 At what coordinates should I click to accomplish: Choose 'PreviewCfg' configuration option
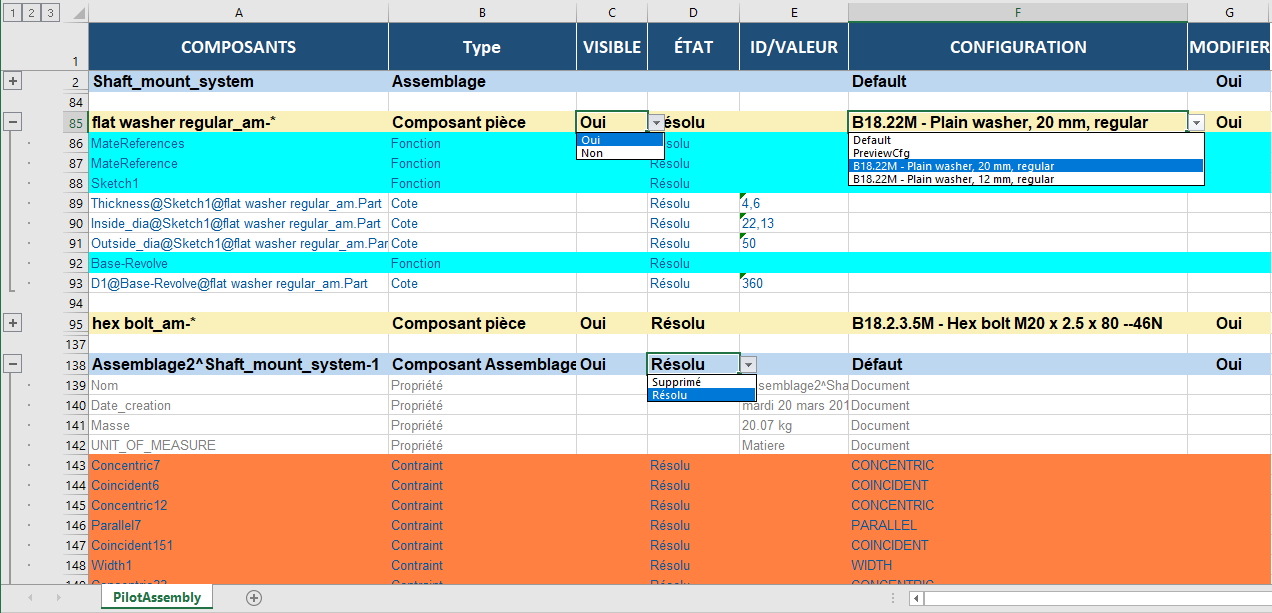tap(881, 153)
